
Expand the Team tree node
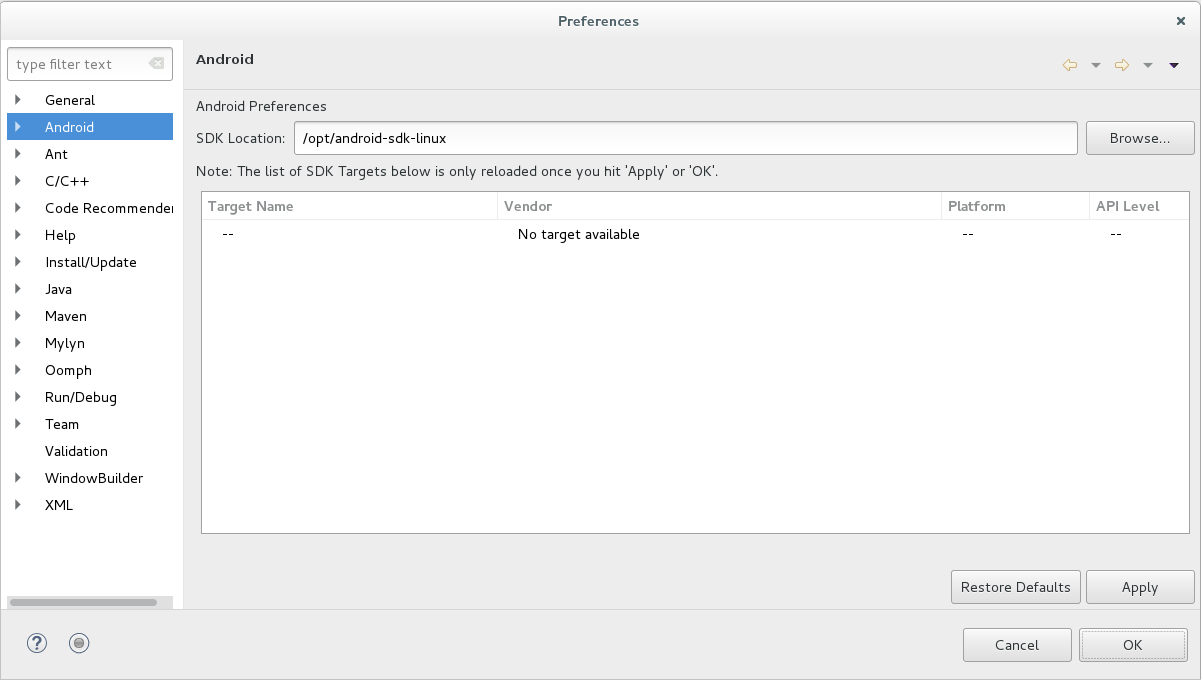(18, 424)
